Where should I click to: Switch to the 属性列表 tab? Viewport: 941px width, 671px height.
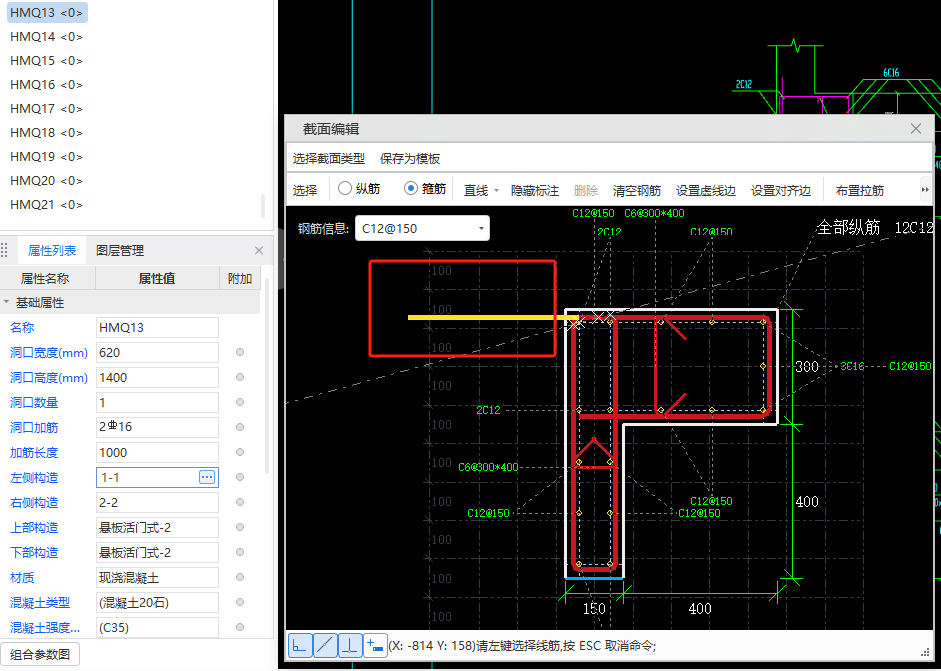pos(52,250)
